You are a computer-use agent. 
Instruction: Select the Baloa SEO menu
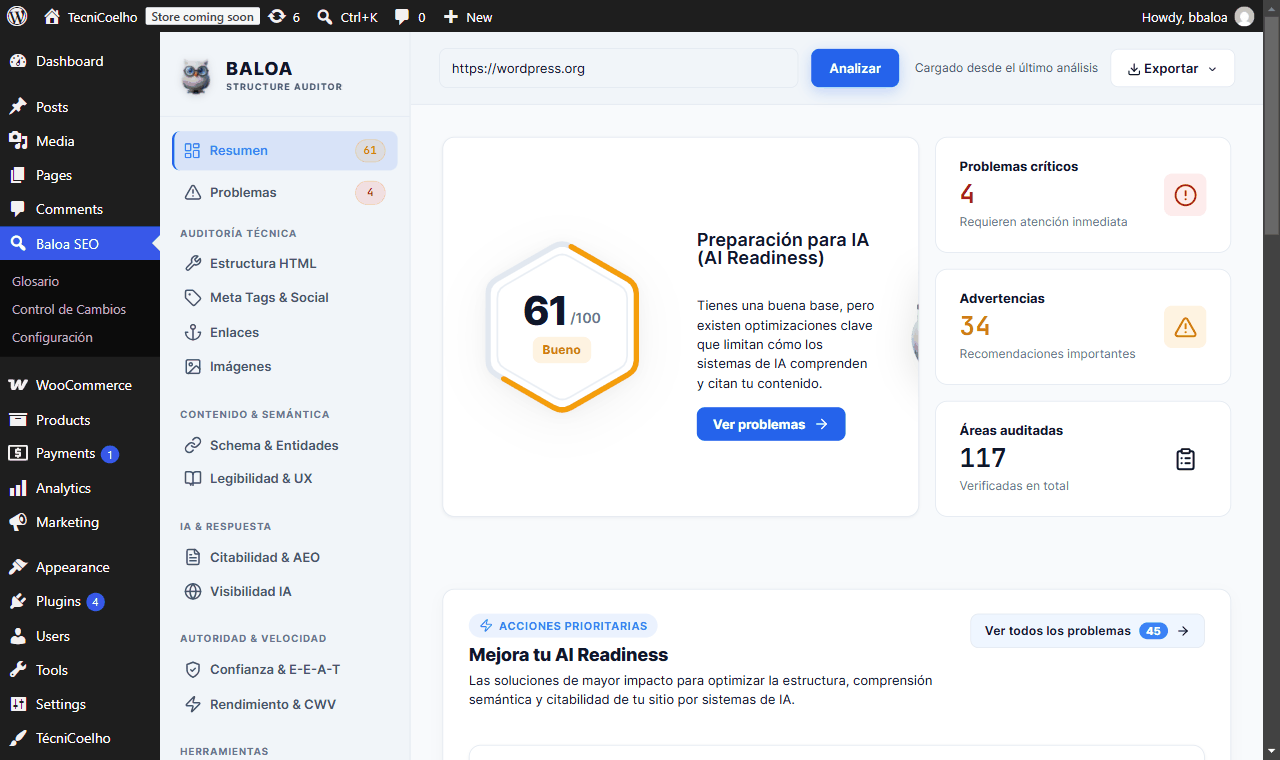coord(80,243)
